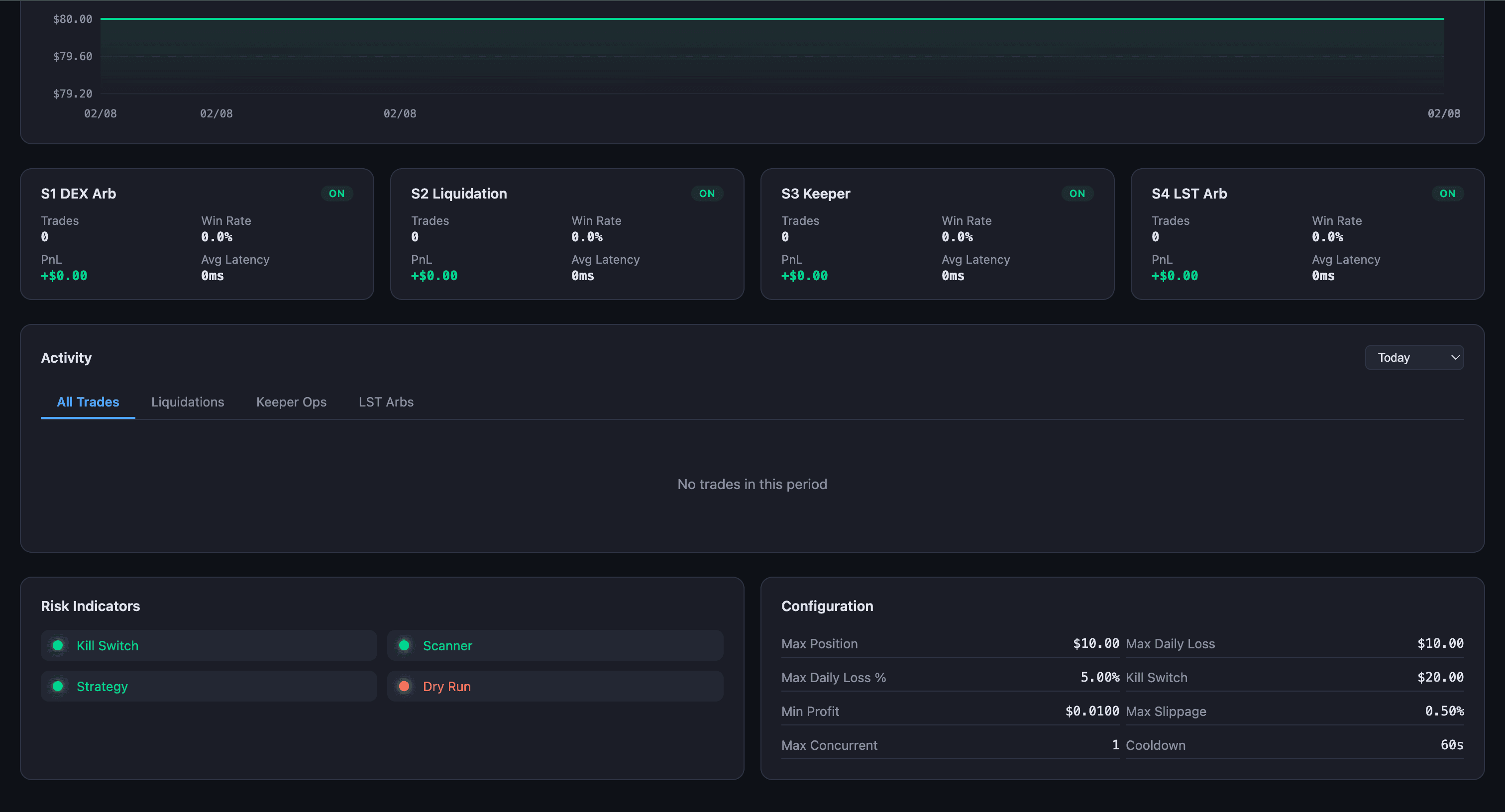Click the S2 Liquidation avg latency value

(582, 276)
